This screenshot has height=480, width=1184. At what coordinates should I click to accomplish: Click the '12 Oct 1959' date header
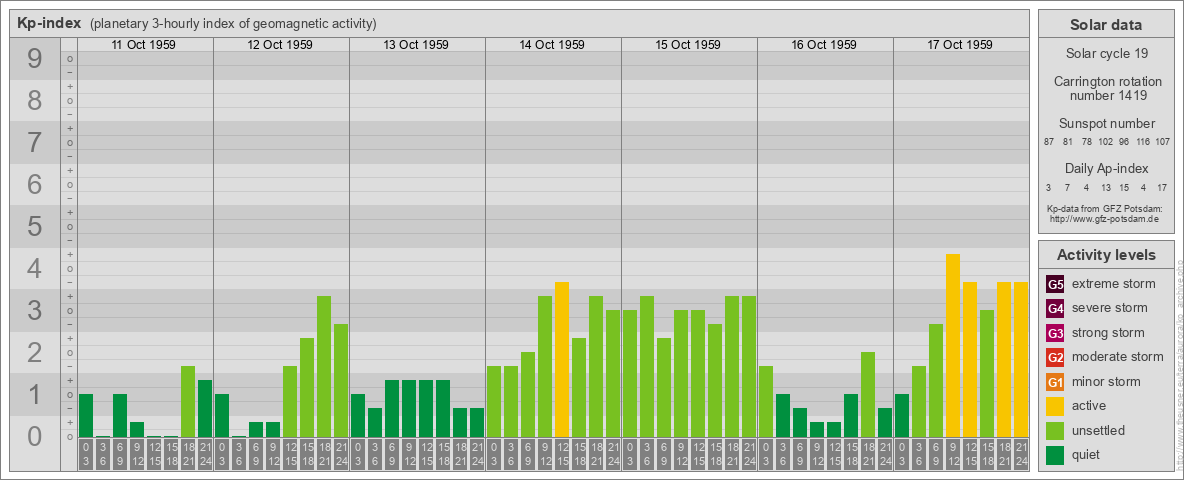[279, 45]
